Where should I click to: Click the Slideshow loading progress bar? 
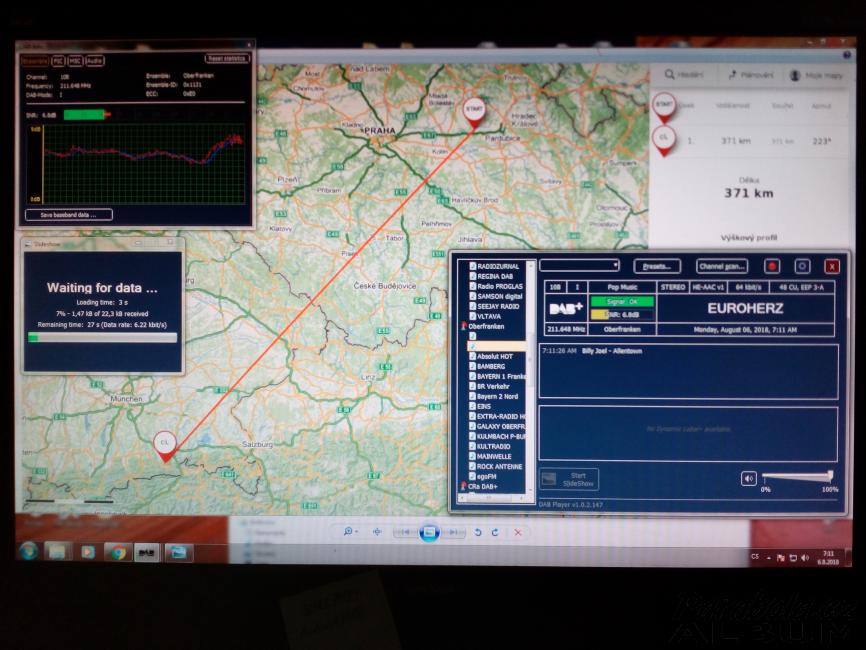(x=103, y=337)
